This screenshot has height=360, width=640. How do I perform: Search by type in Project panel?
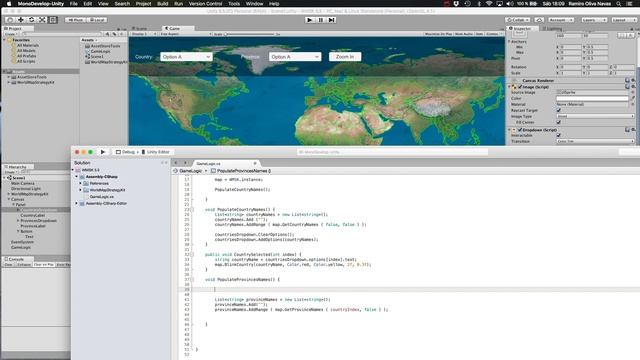click(107, 34)
